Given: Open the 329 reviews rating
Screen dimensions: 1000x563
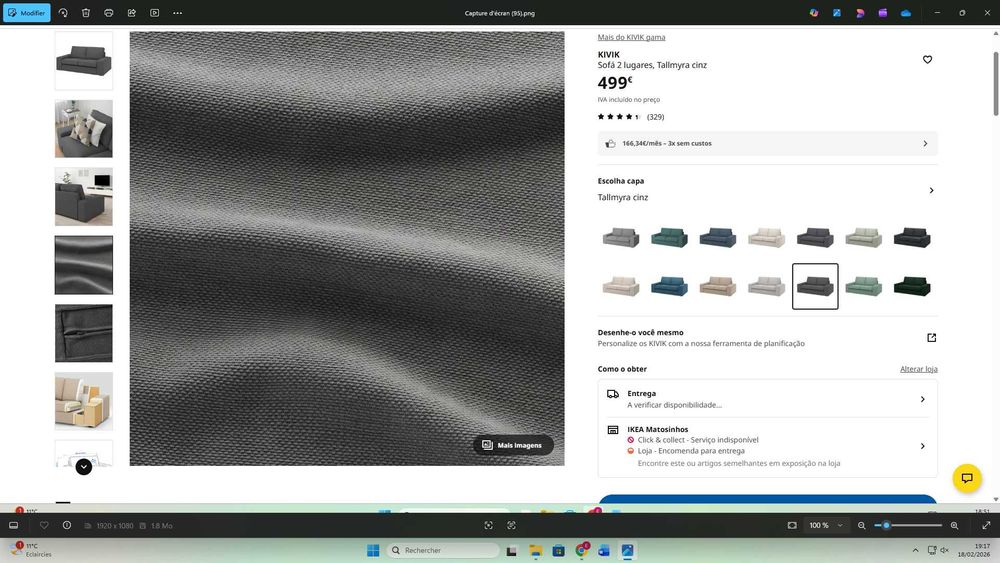Looking at the screenshot, I should (x=631, y=117).
